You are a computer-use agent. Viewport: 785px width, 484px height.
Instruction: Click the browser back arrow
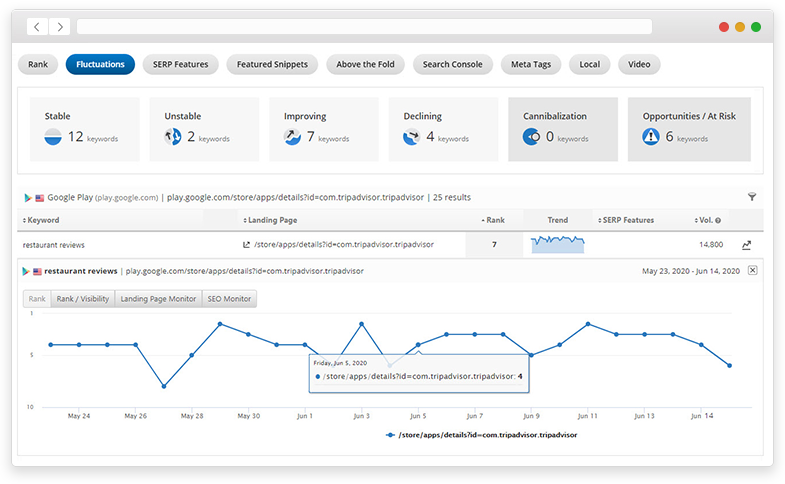tap(37, 27)
